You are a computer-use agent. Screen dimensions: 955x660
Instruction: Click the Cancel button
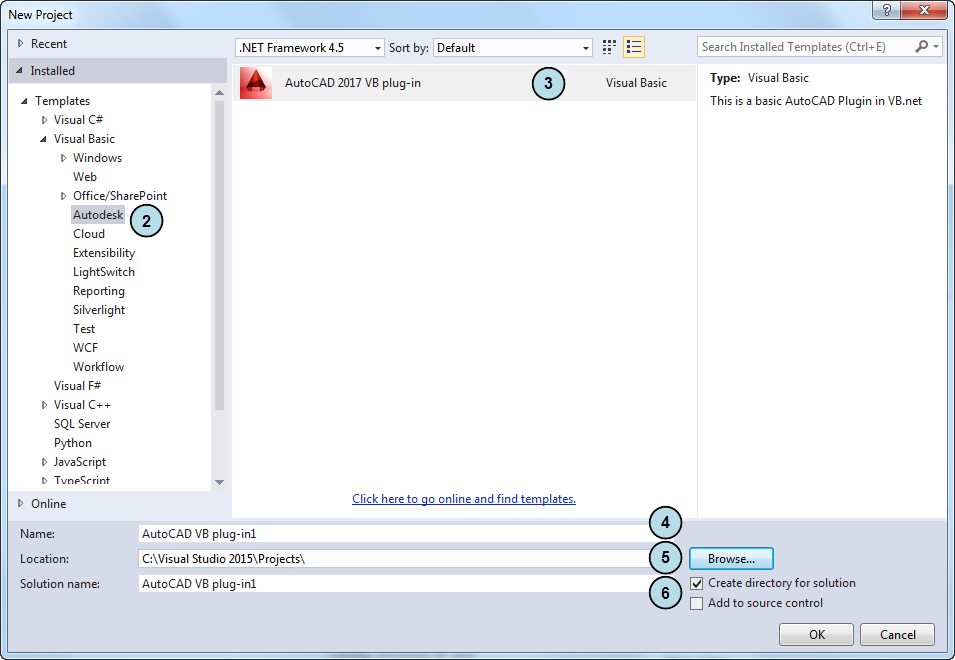pyautogui.click(x=898, y=635)
